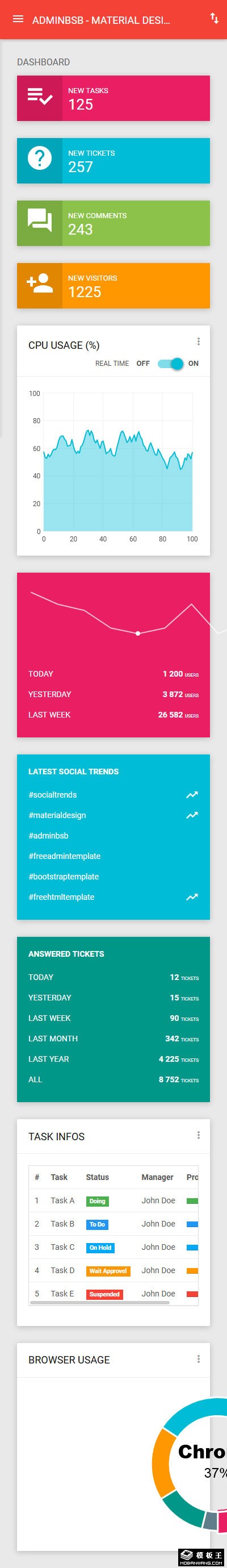Click trending icon beside #socialtrends

pyautogui.click(x=192, y=795)
